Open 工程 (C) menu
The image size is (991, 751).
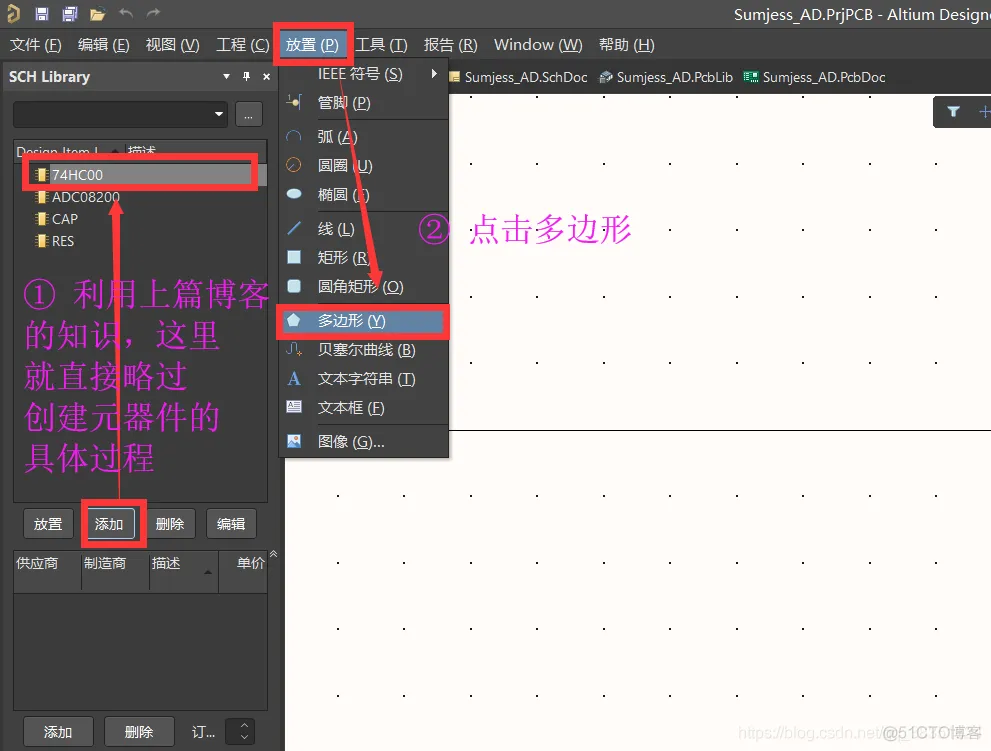click(243, 45)
